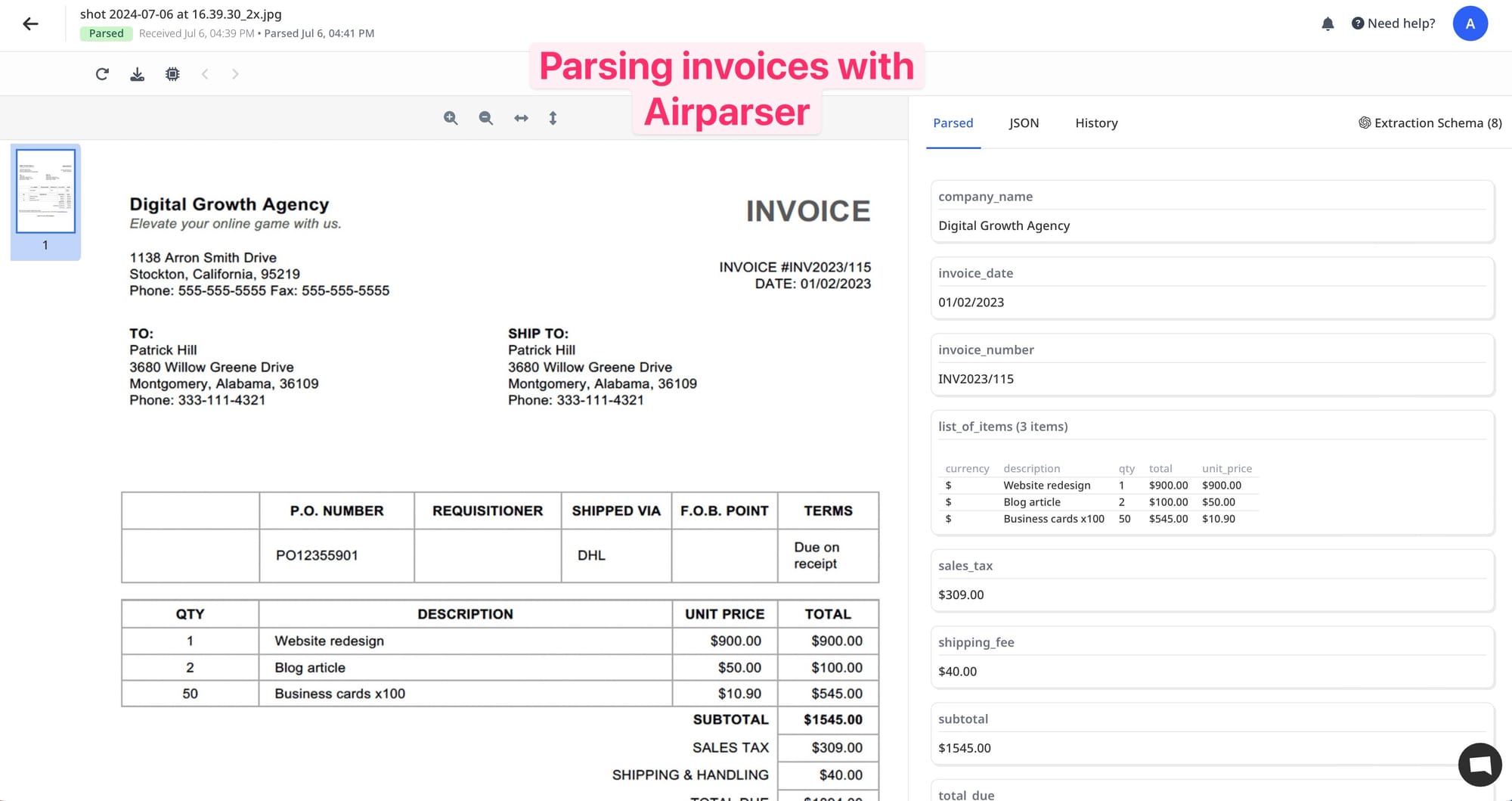Click the Need help? link

pyautogui.click(x=1393, y=23)
